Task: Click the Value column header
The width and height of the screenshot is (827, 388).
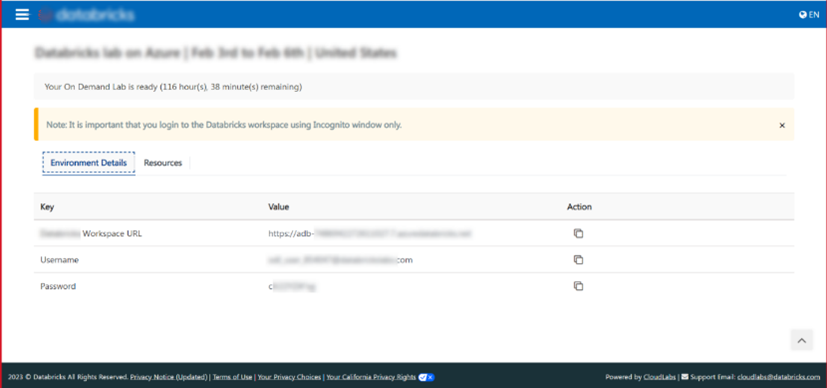Action: [278, 207]
